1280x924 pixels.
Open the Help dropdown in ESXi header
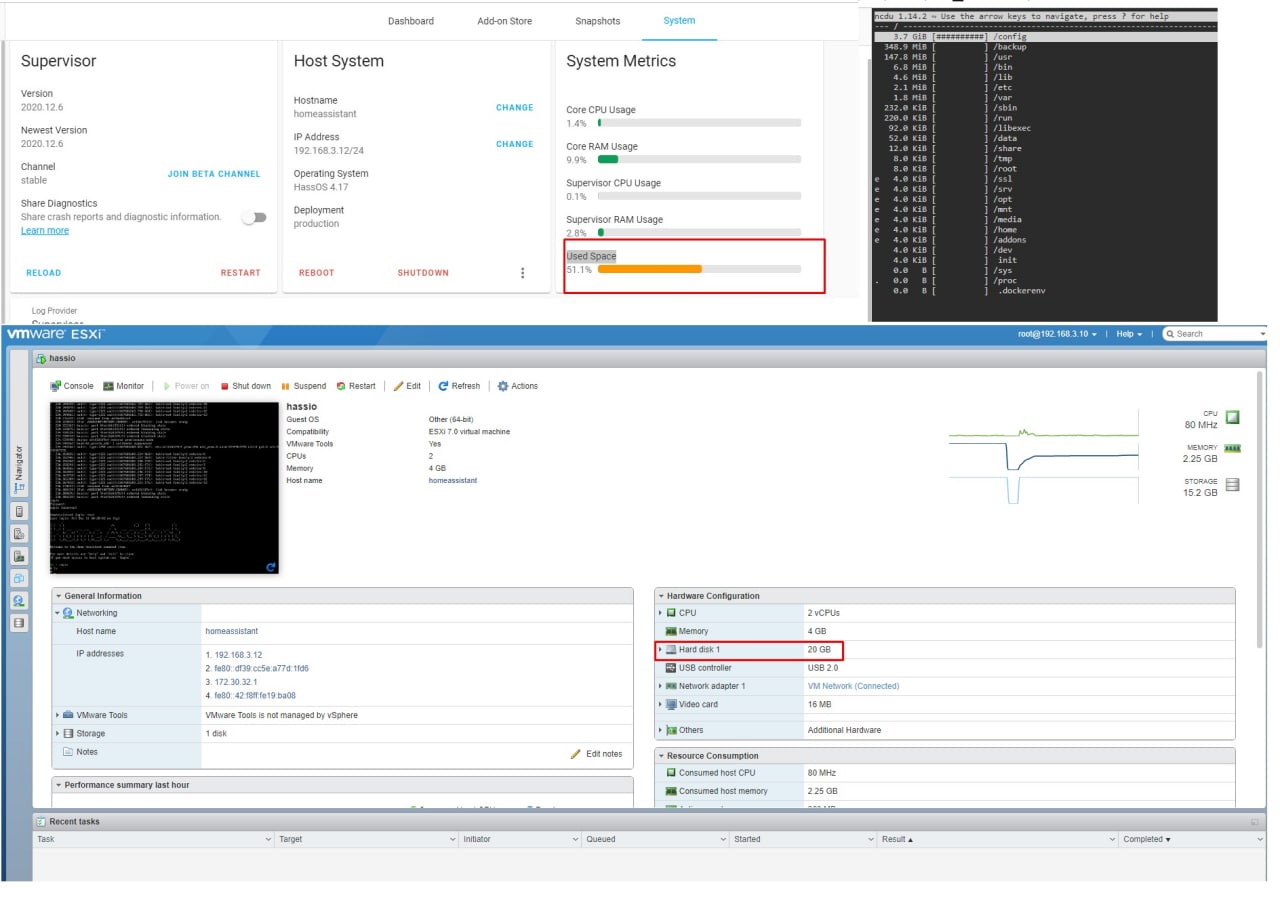click(x=1129, y=334)
